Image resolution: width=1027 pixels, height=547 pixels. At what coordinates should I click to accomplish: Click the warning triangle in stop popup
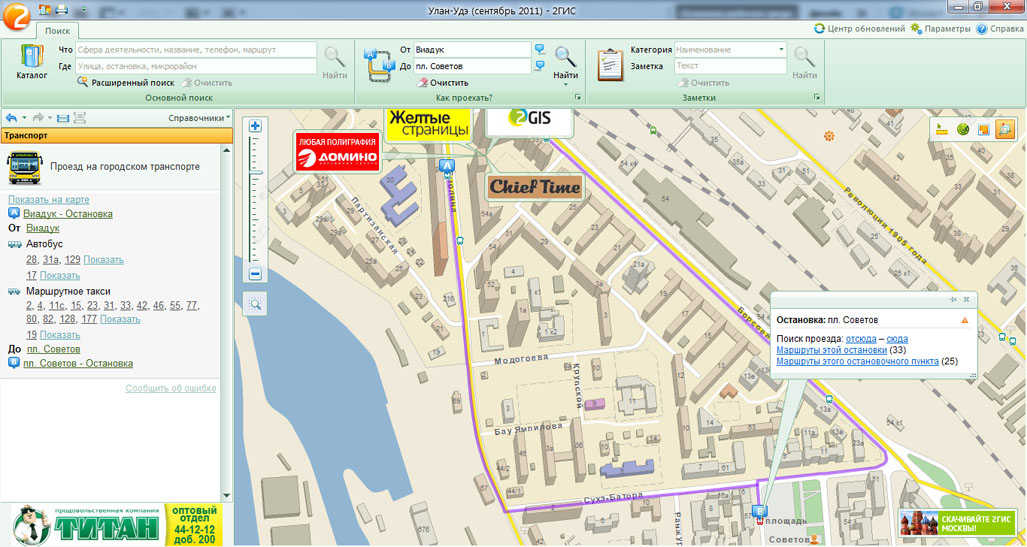click(x=964, y=320)
